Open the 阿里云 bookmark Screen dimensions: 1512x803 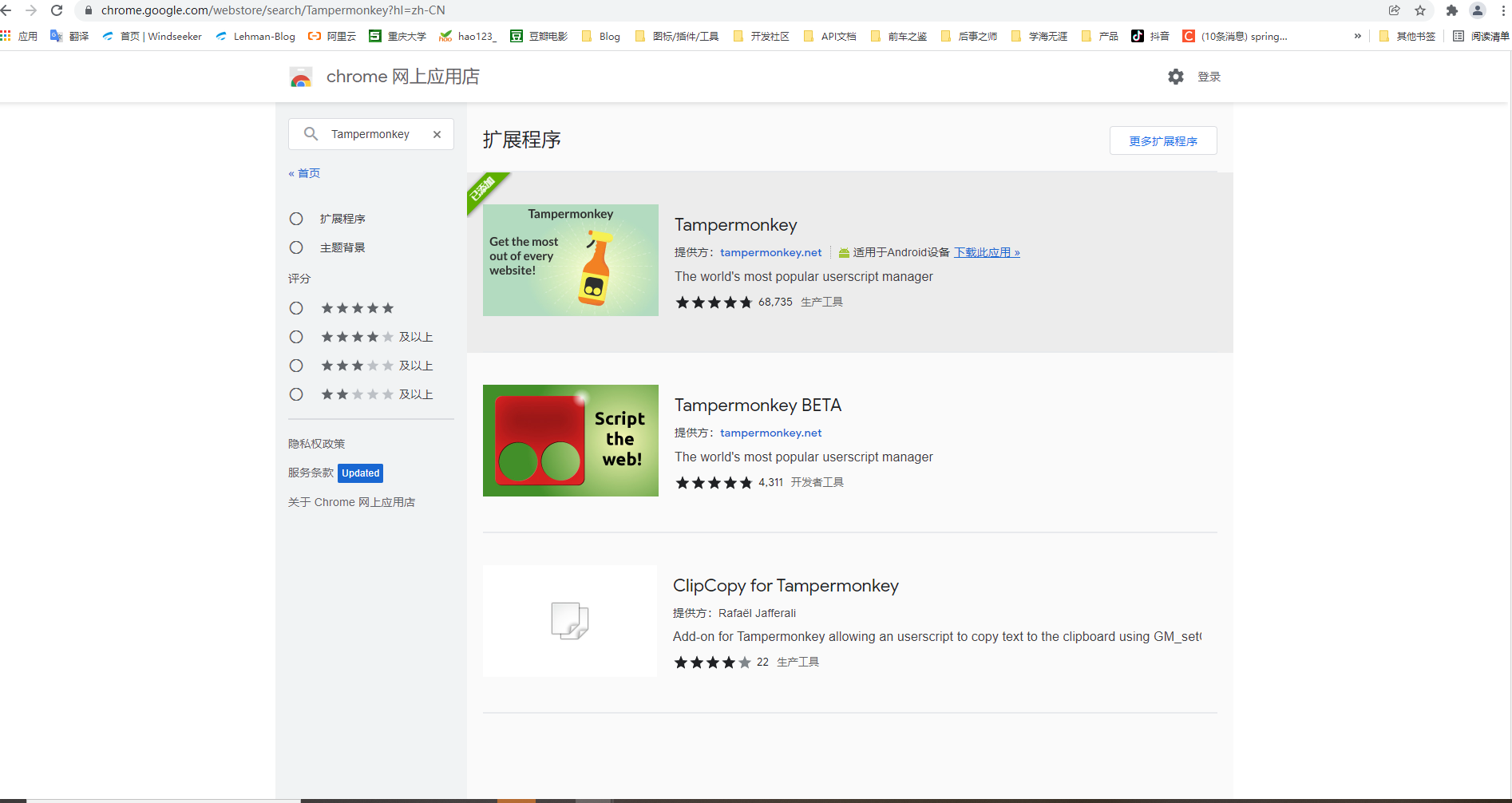click(x=332, y=36)
